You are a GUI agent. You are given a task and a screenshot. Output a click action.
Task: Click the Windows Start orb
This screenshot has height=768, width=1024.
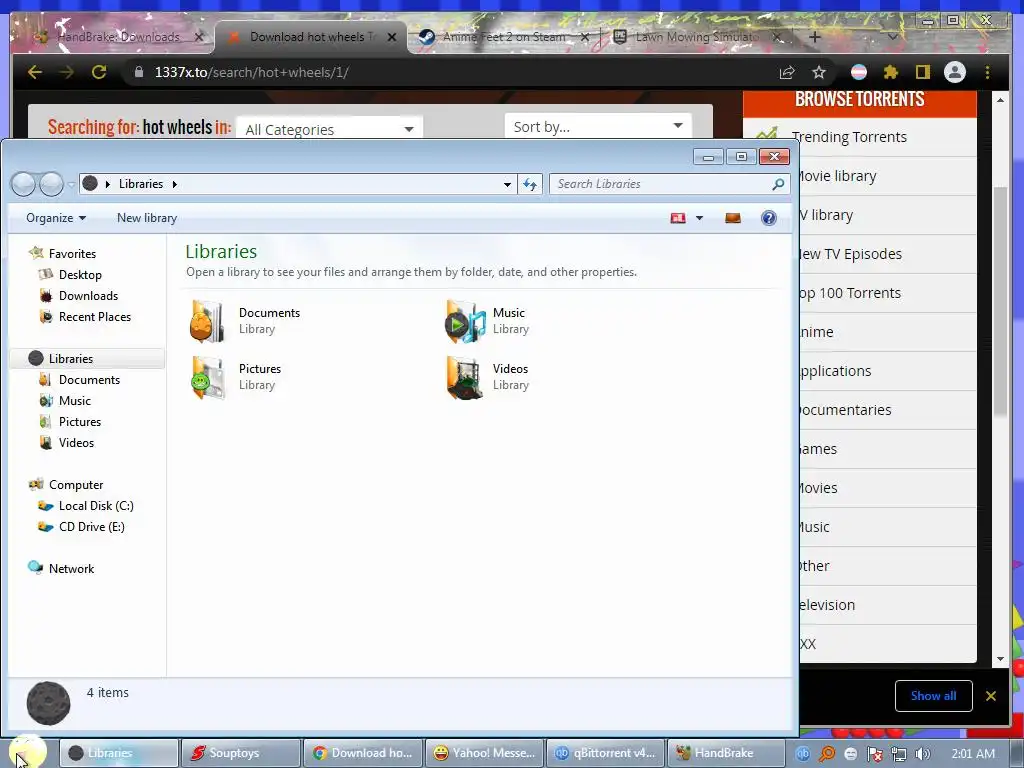click(26, 752)
